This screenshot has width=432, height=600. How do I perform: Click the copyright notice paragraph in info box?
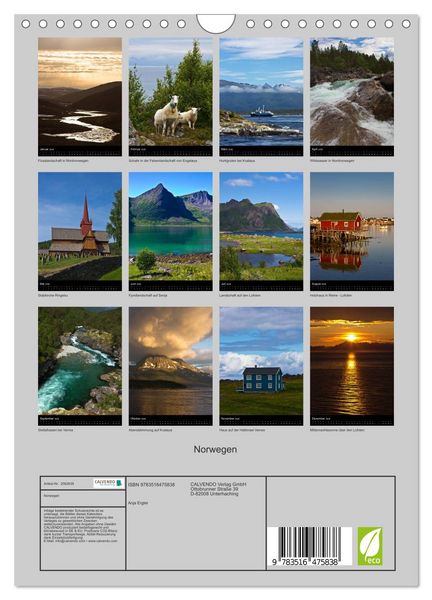(80, 526)
